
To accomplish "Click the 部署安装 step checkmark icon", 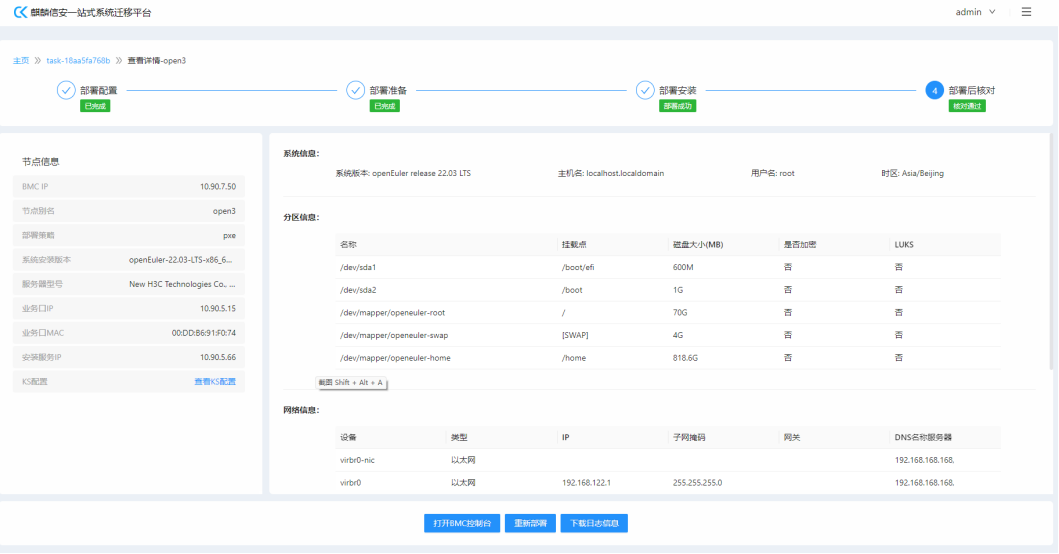I will (x=645, y=90).
